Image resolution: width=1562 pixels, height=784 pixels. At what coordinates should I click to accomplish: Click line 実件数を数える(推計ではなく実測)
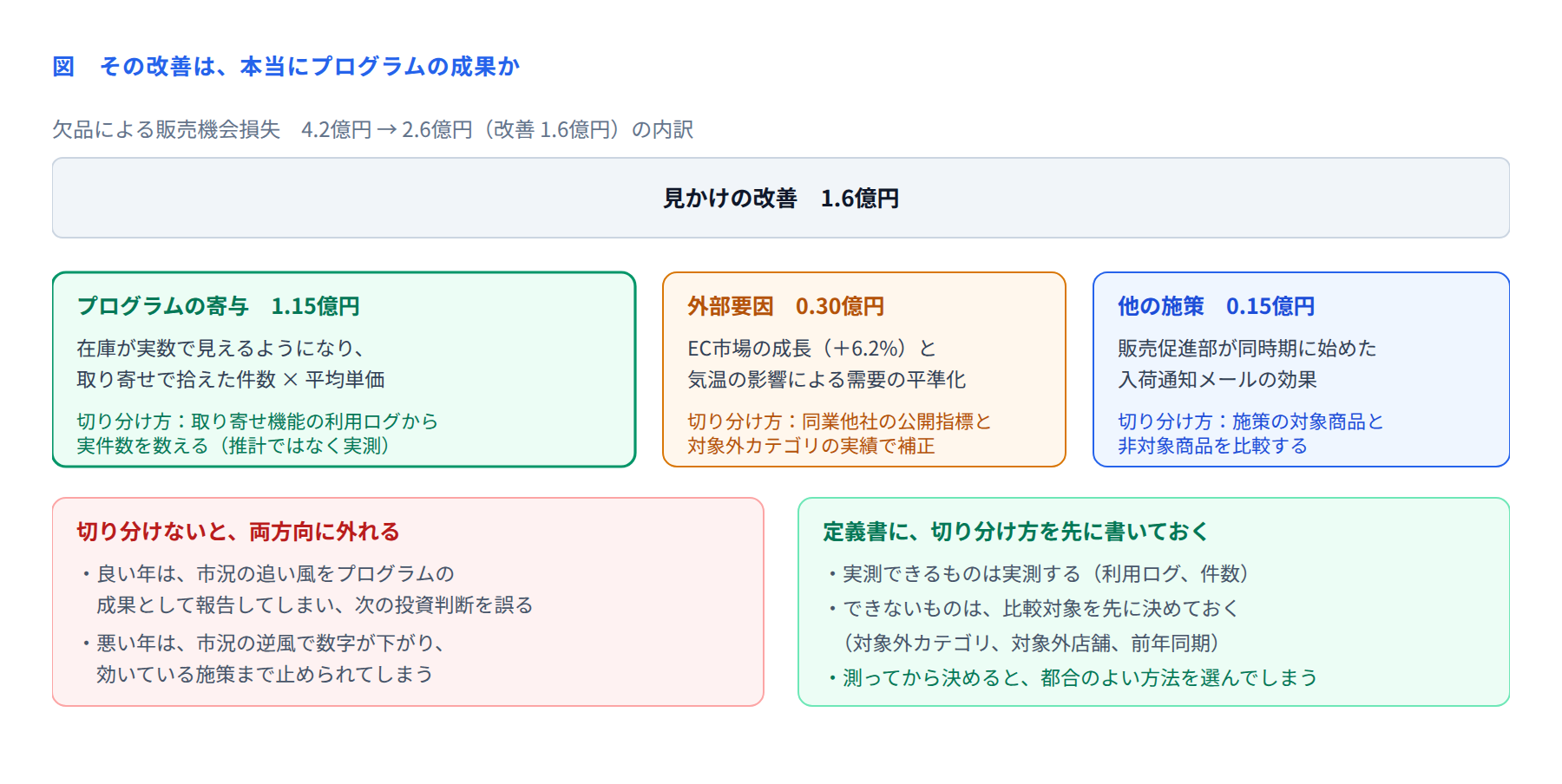click(x=233, y=445)
